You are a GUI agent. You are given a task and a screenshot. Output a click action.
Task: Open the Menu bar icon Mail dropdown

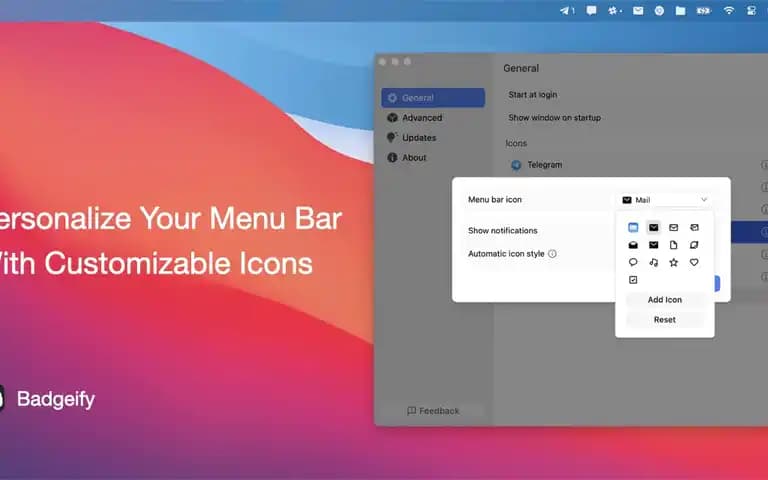[665, 200]
